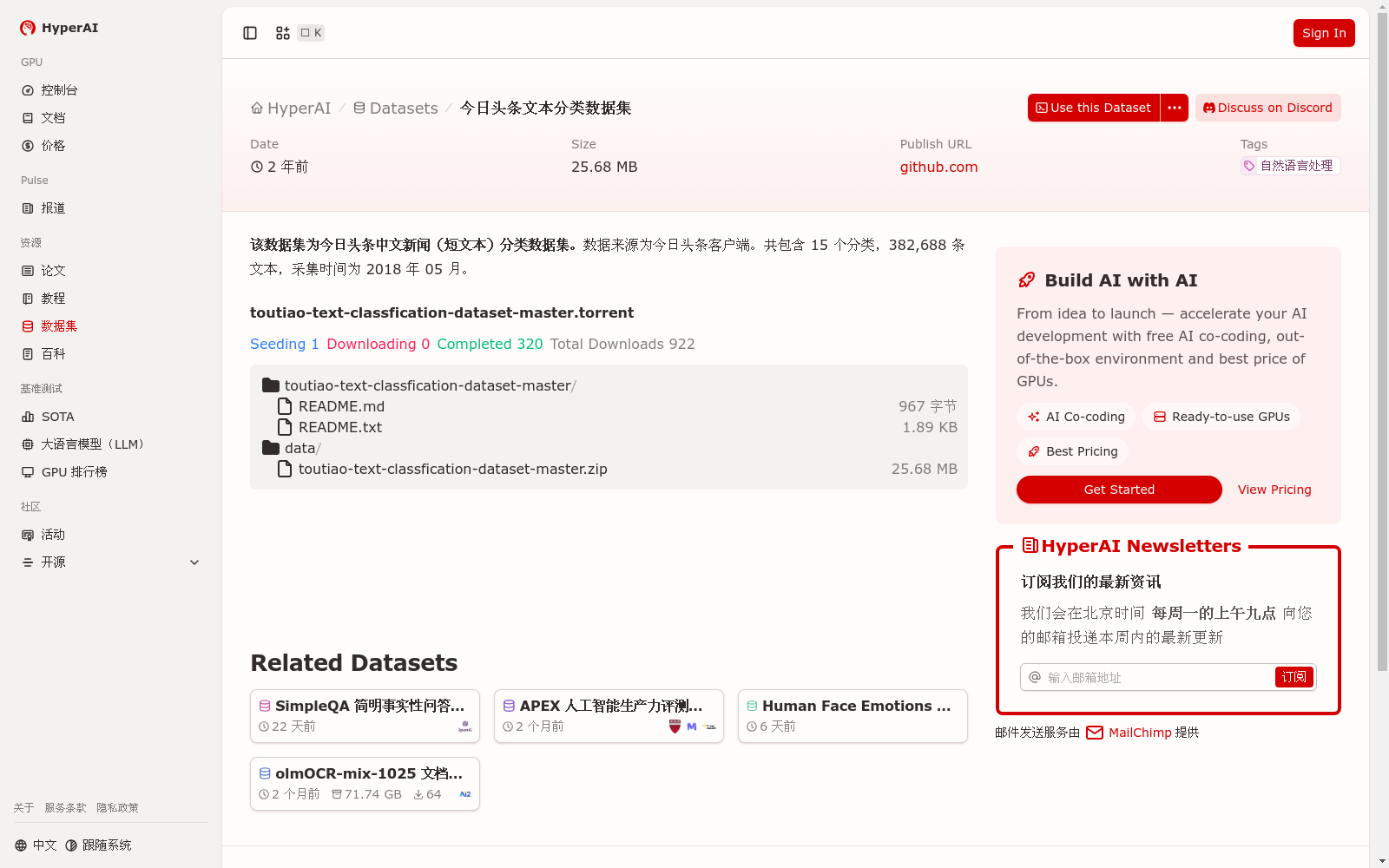Click the Discord logo icon
Viewport: 1389px width, 868px height.
[x=1209, y=108]
